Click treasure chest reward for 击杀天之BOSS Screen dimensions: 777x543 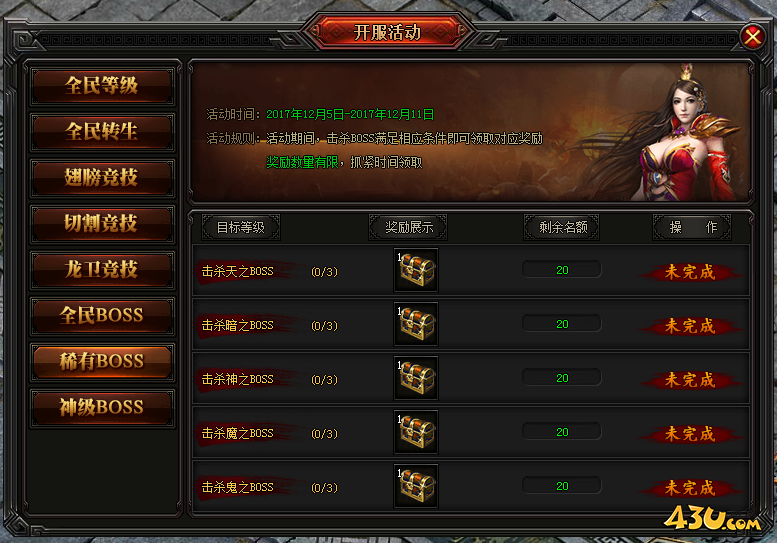(x=416, y=270)
